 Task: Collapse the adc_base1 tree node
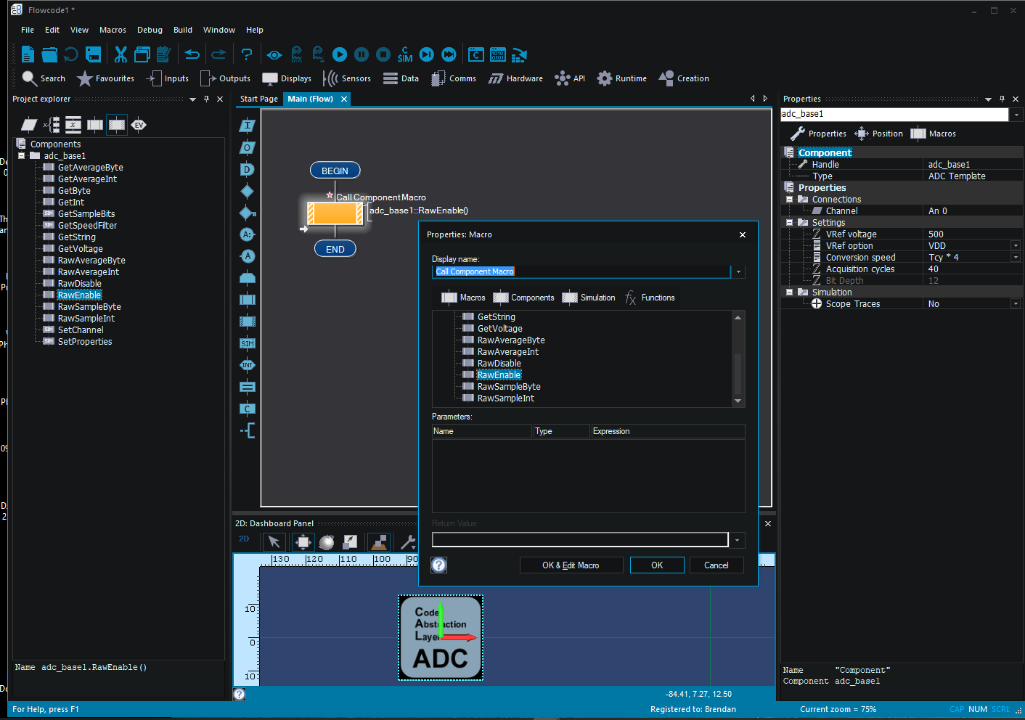click(21, 156)
